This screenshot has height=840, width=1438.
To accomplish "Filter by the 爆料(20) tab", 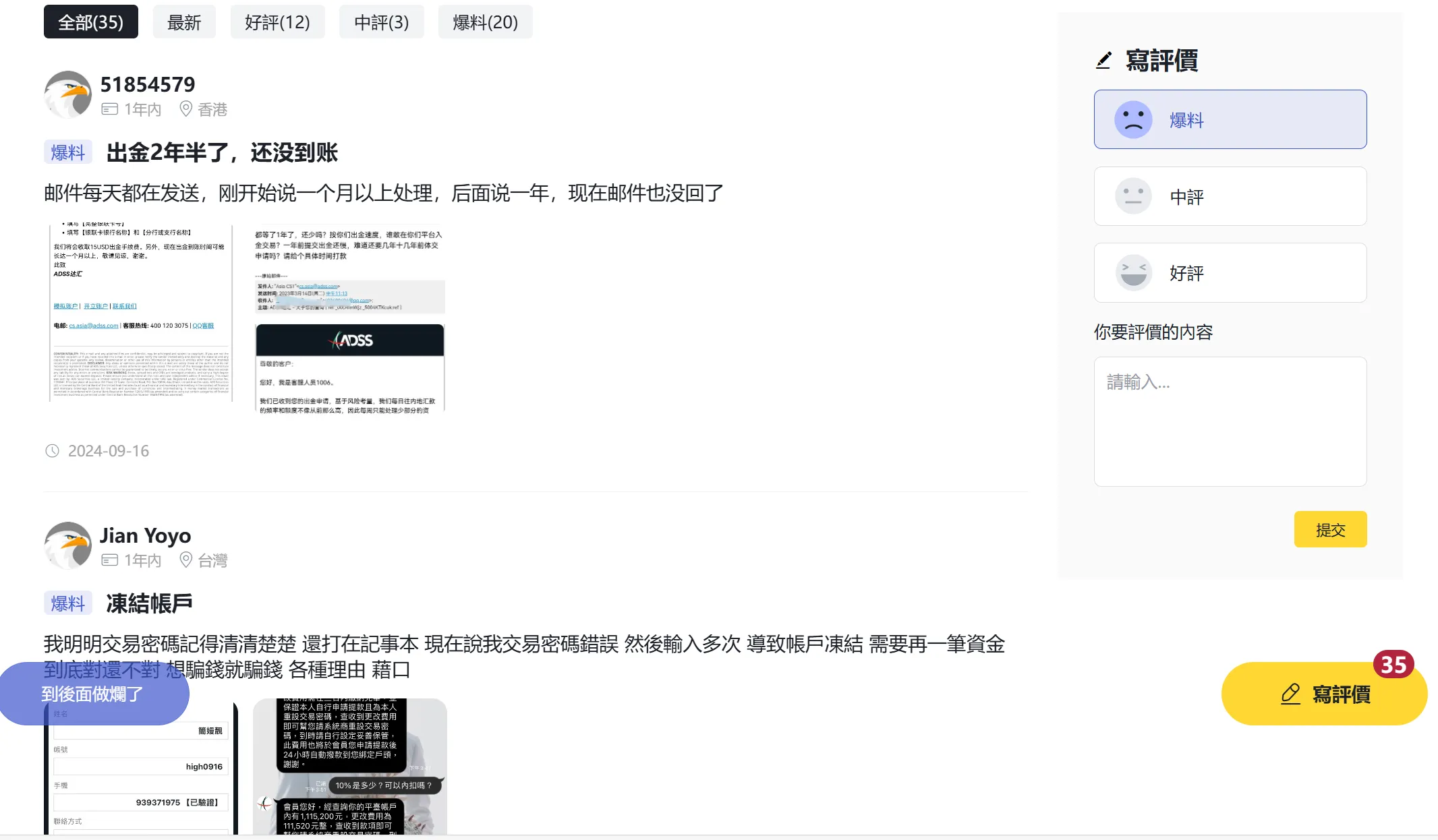I will tap(485, 22).
